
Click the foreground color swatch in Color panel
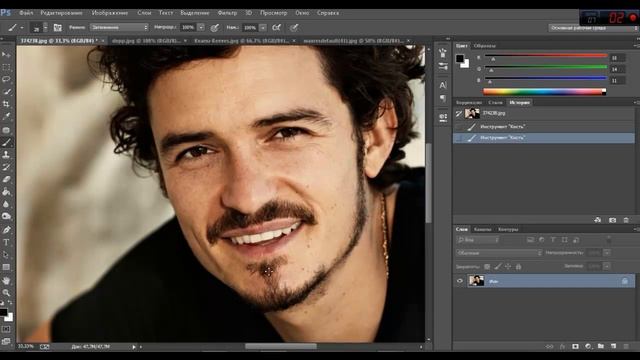pos(460,59)
